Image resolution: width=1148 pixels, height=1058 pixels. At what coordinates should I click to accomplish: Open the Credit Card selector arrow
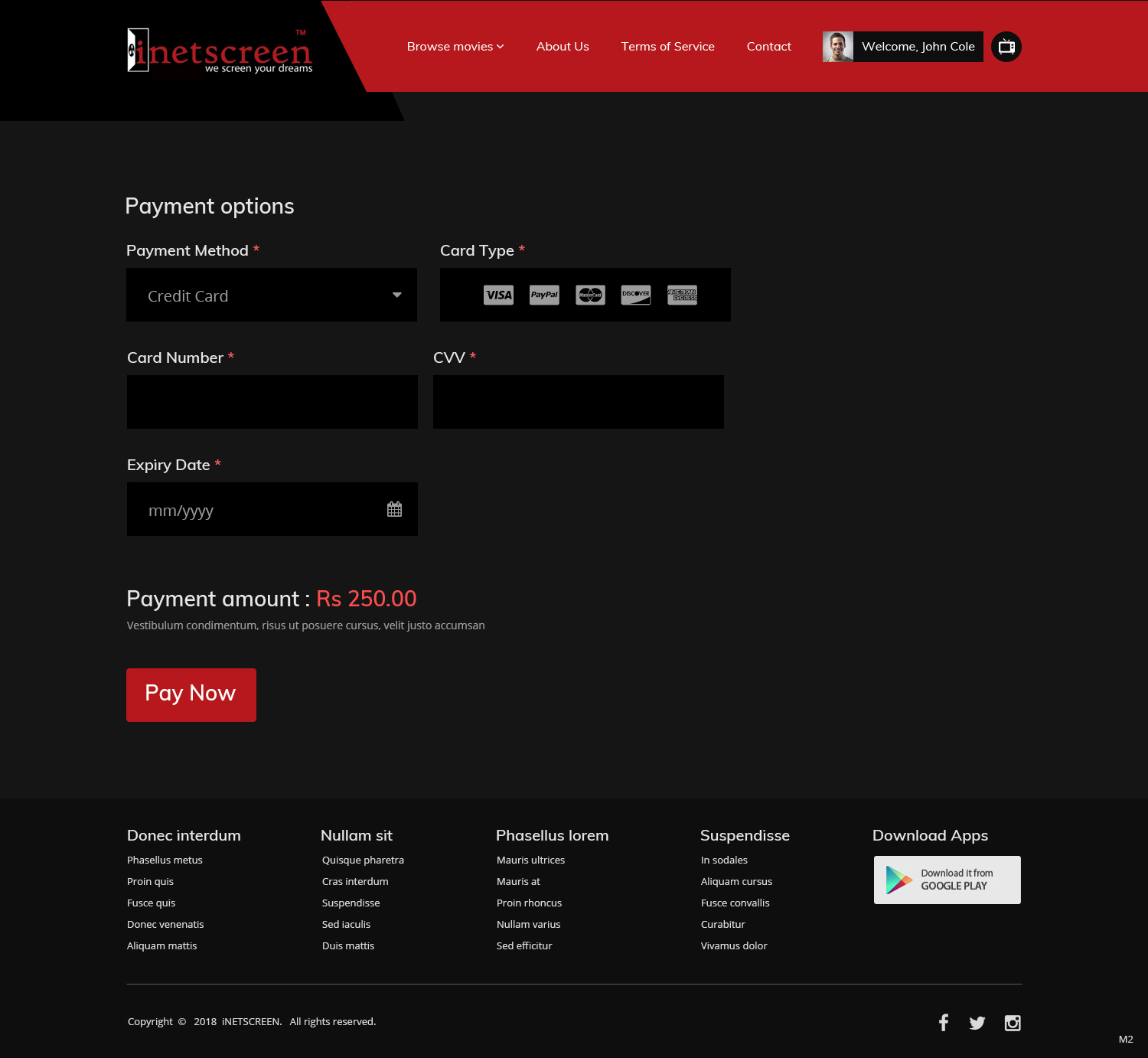point(397,295)
